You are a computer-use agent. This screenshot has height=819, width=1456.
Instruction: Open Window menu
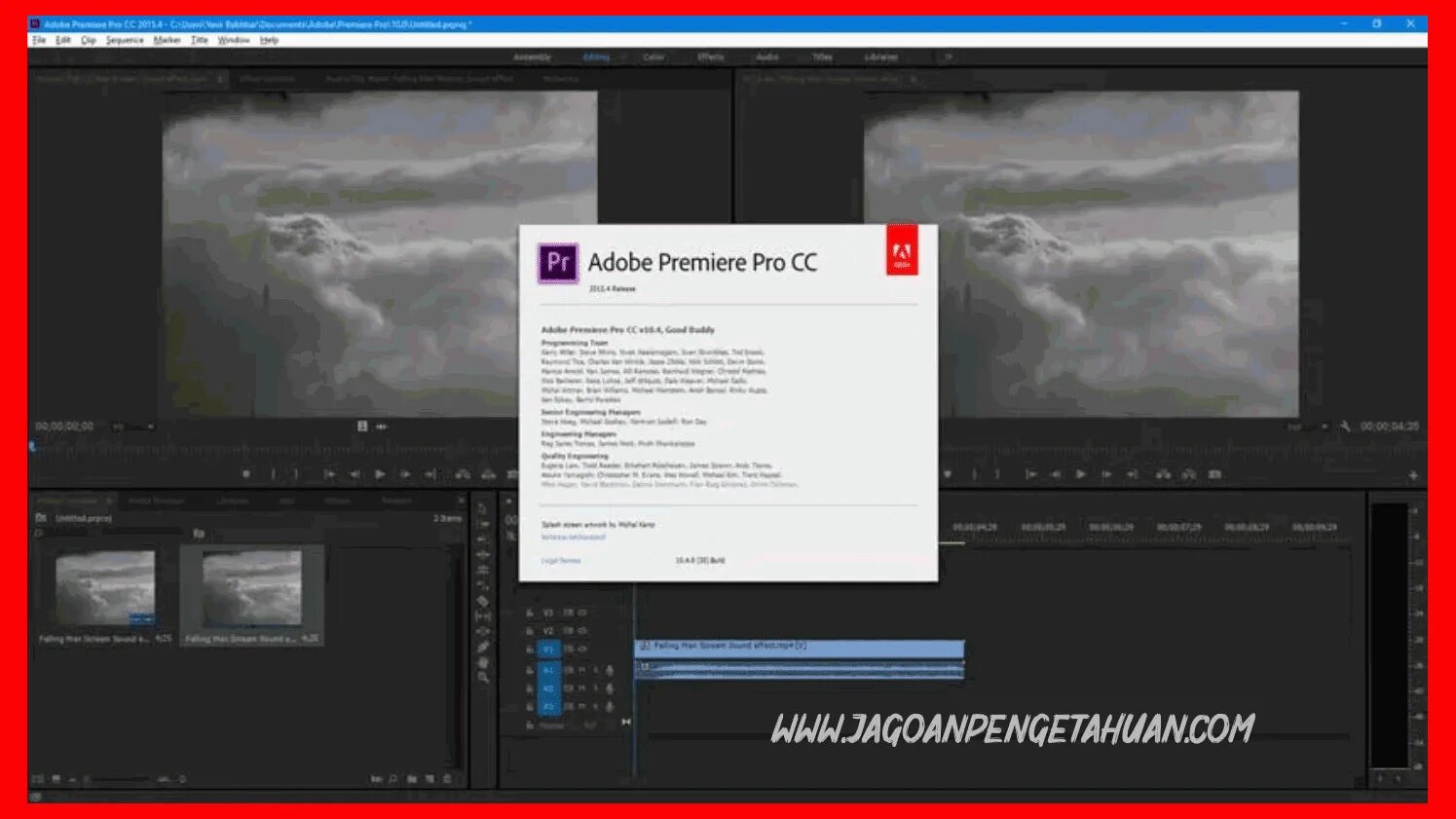pyautogui.click(x=234, y=40)
